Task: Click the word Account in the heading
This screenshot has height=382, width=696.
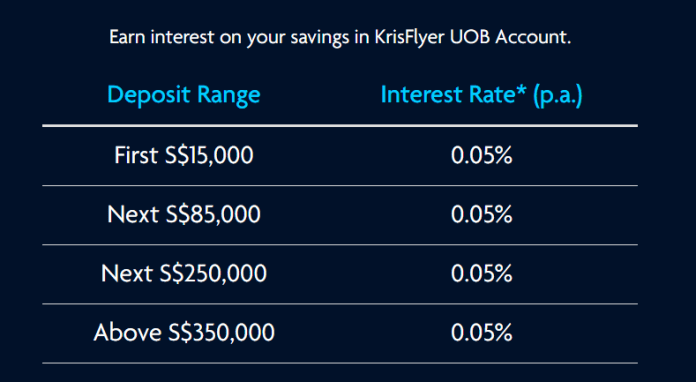Action: pyautogui.click(x=533, y=37)
